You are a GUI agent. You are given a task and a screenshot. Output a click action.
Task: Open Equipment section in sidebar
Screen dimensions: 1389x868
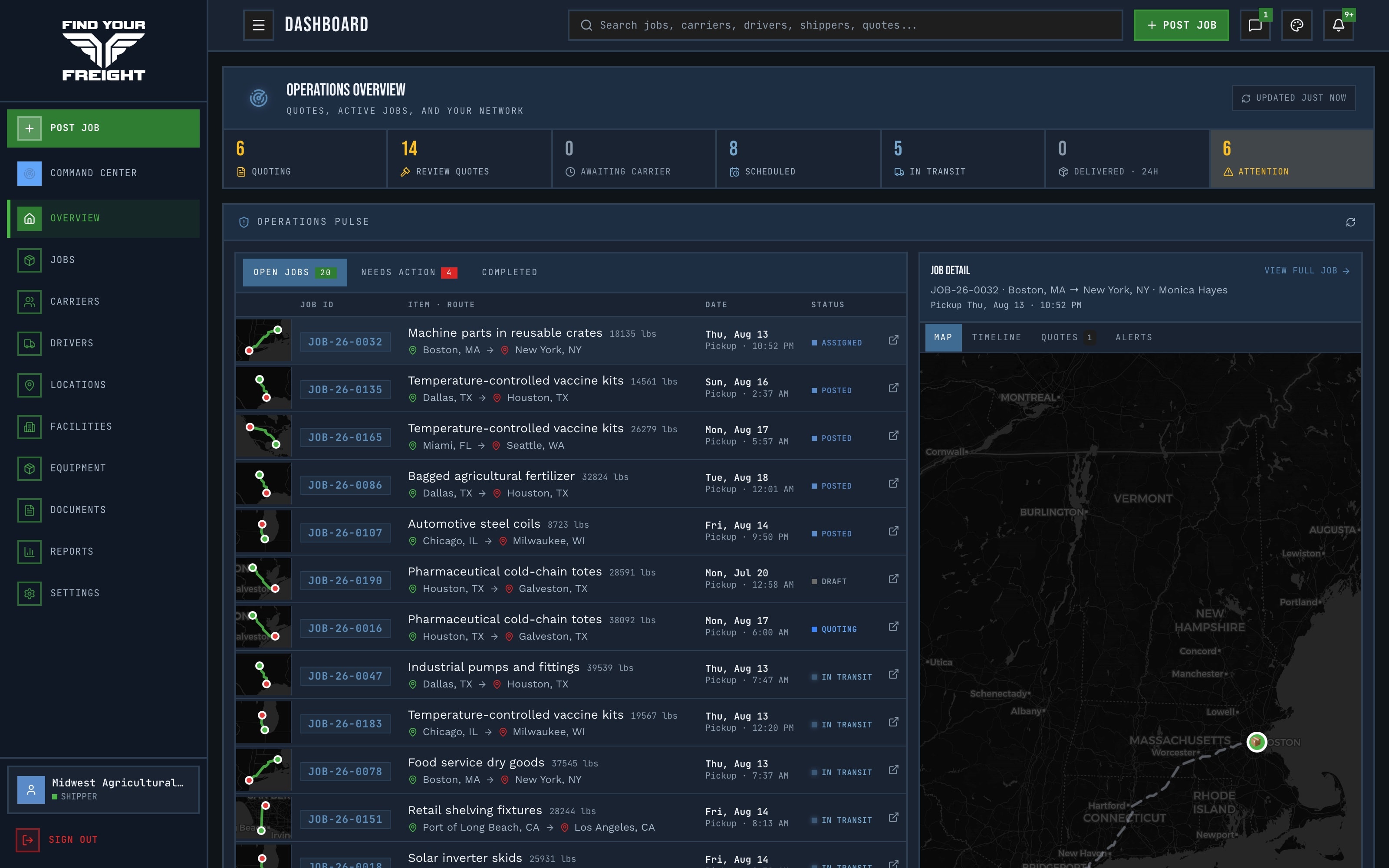103,468
